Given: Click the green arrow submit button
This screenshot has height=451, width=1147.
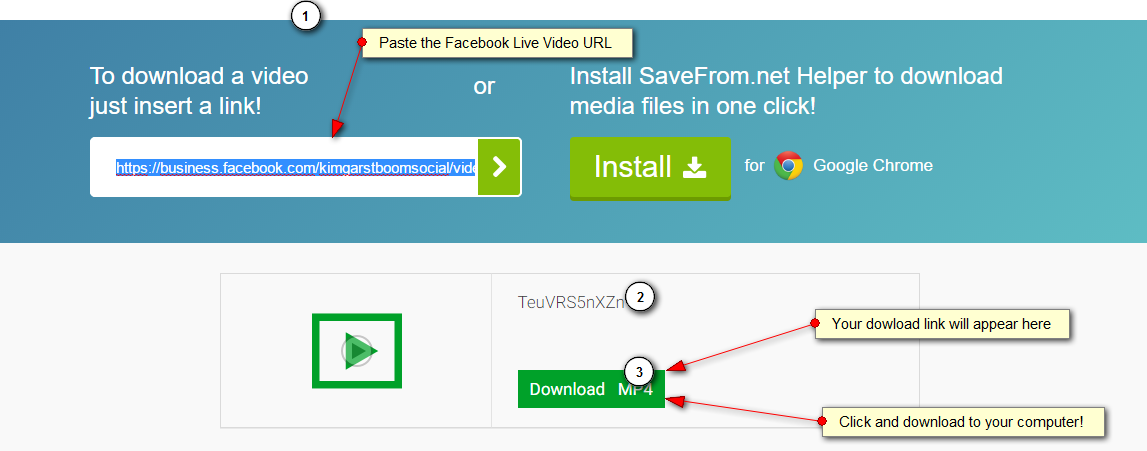Looking at the screenshot, I should pos(500,167).
